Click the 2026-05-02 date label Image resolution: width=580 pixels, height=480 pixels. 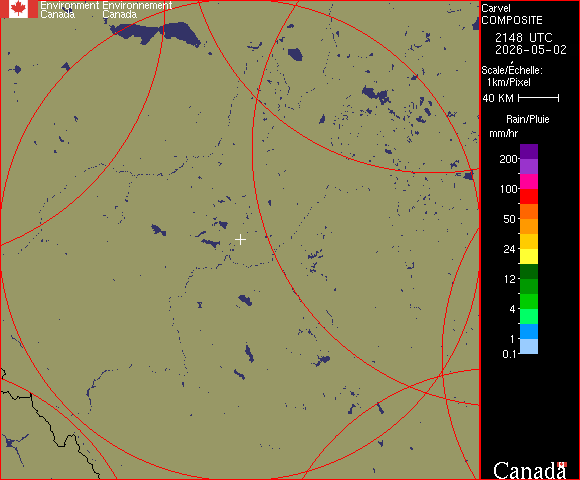(x=531, y=50)
